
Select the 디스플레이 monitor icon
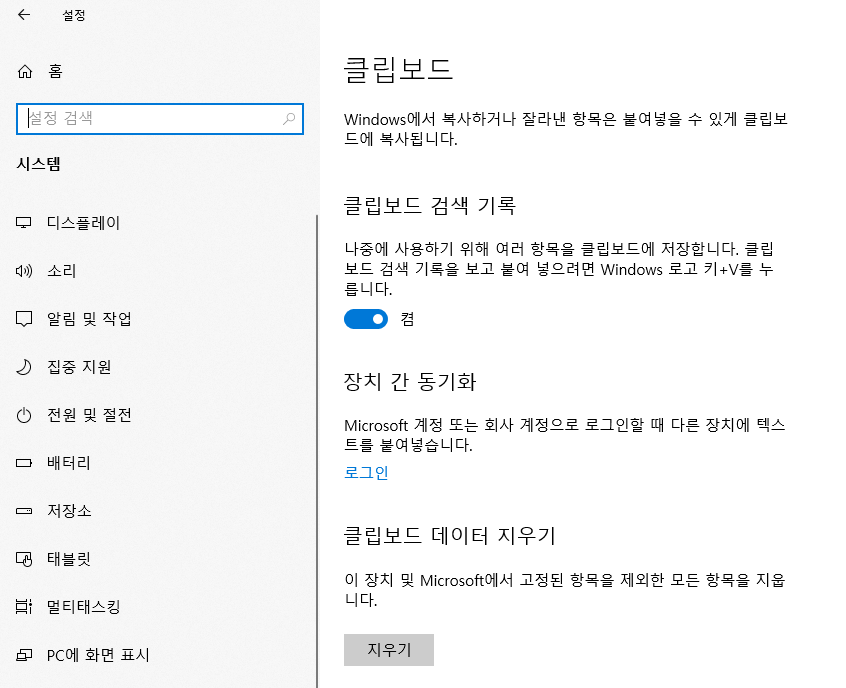(x=25, y=222)
